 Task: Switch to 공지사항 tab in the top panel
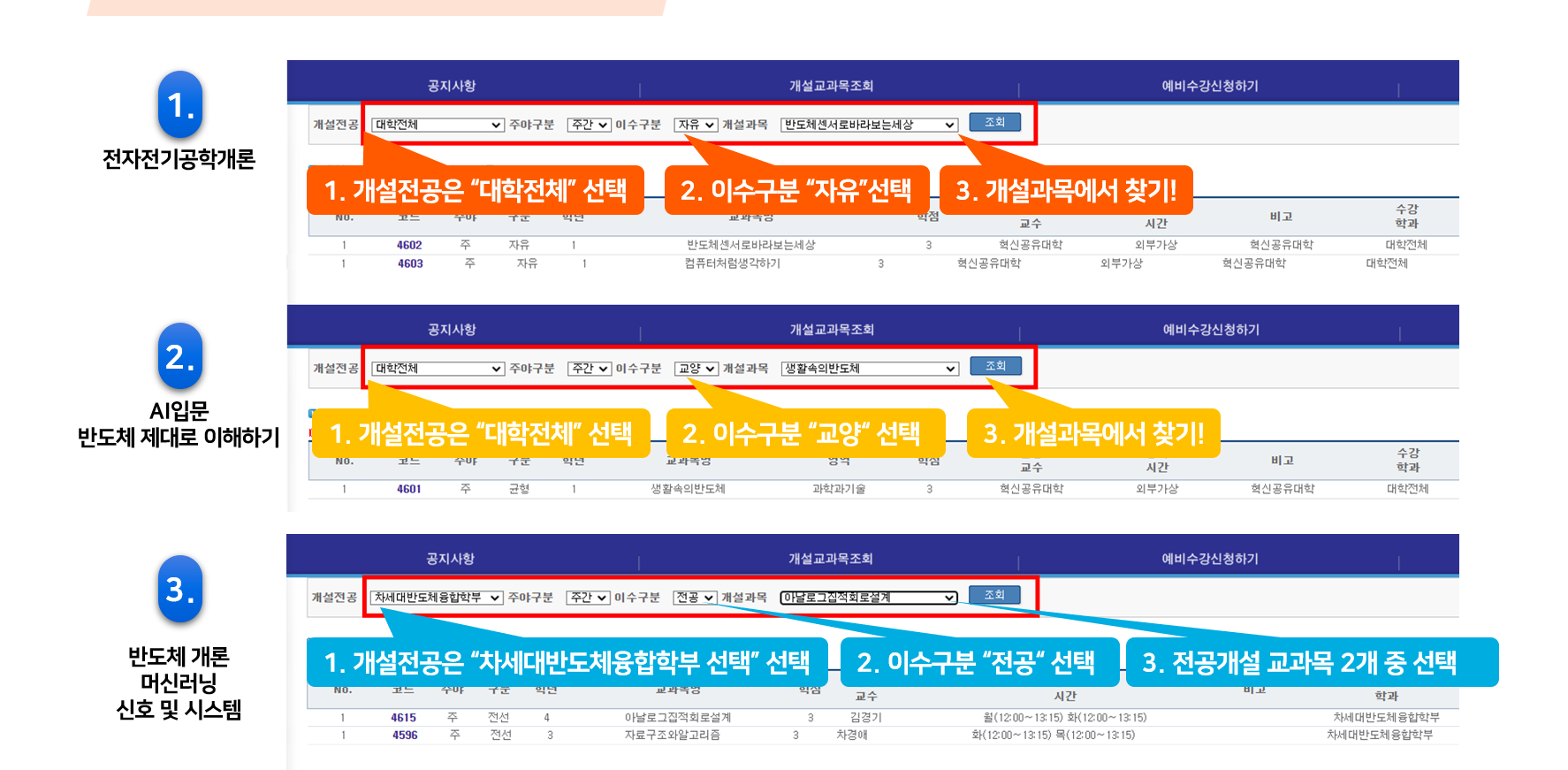[452, 86]
